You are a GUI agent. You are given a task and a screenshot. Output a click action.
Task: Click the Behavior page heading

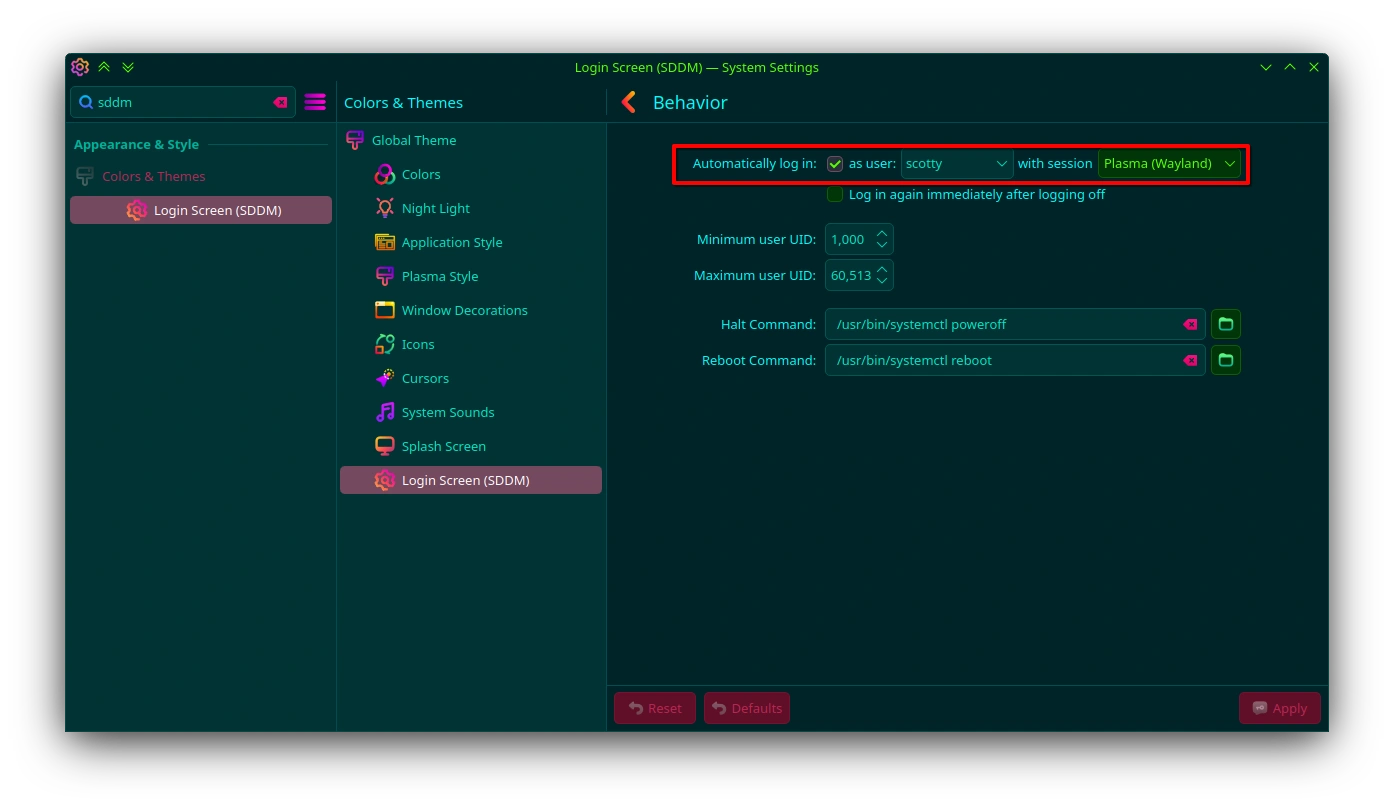[x=690, y=102]
